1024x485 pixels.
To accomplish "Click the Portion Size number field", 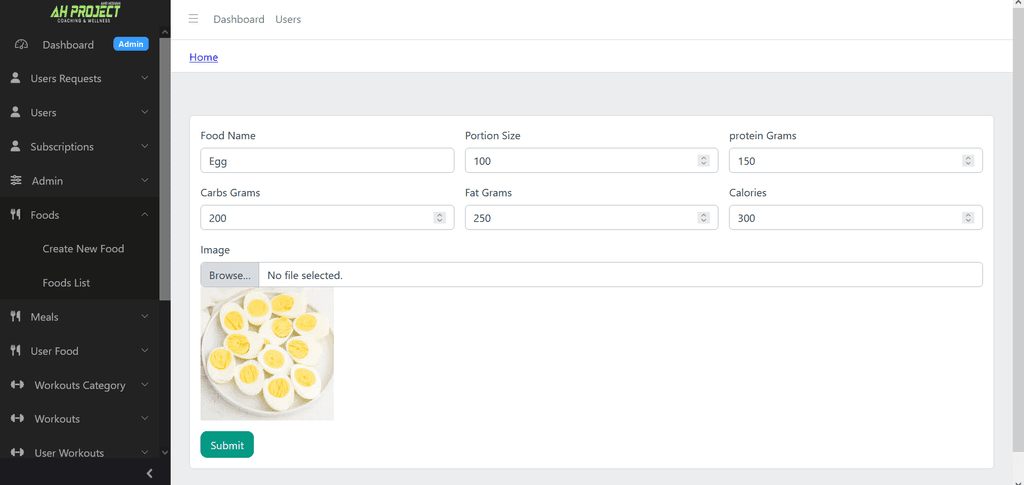I will click(592, 161).
